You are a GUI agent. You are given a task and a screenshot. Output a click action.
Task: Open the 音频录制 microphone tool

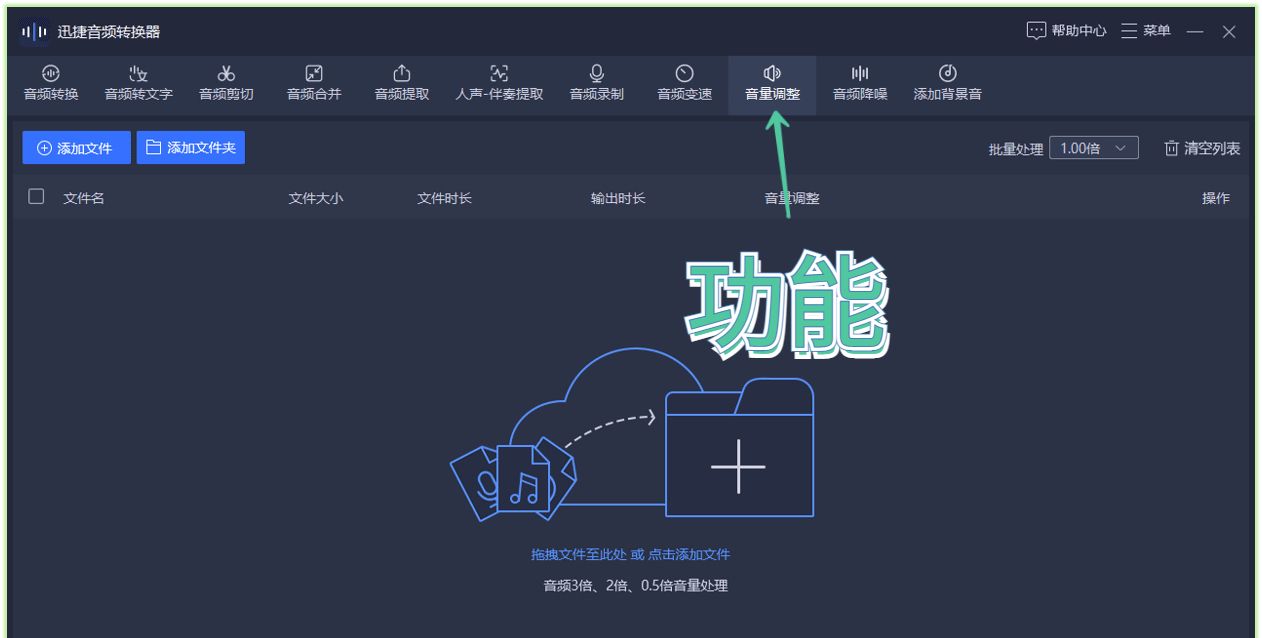pyautogui.click(x=597, y=84)
